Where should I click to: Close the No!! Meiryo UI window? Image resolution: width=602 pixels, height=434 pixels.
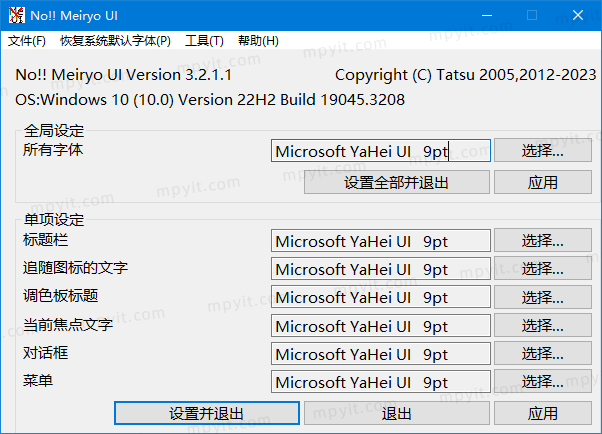pyautogui.click(x=577, y=15)
